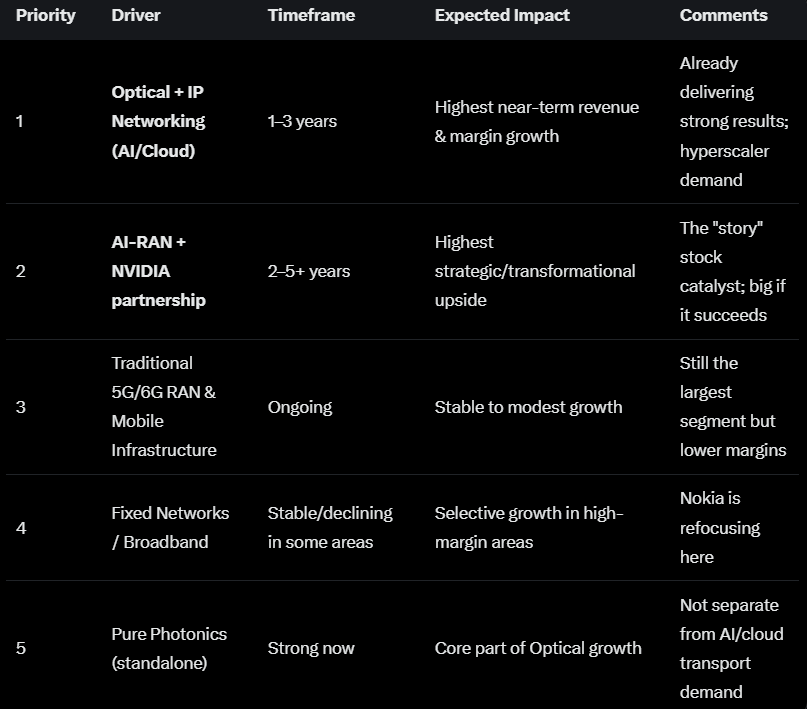Click the Timeframe column header
This screenshot has width=807, height=709.
pos(311,15)
